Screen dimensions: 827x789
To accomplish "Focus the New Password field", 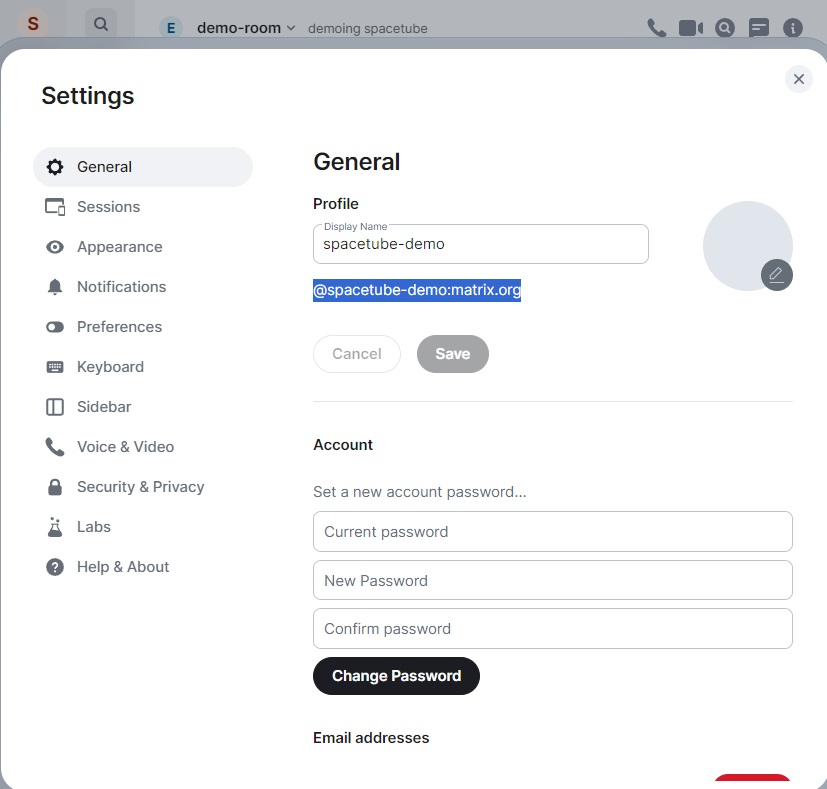I will [553, 580].
